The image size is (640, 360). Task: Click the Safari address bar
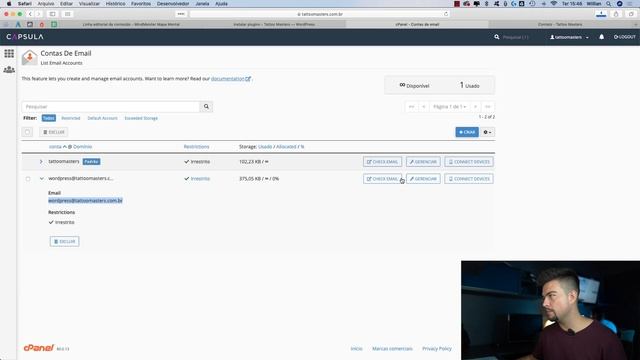pyautogui.click(x=320, y=14)
